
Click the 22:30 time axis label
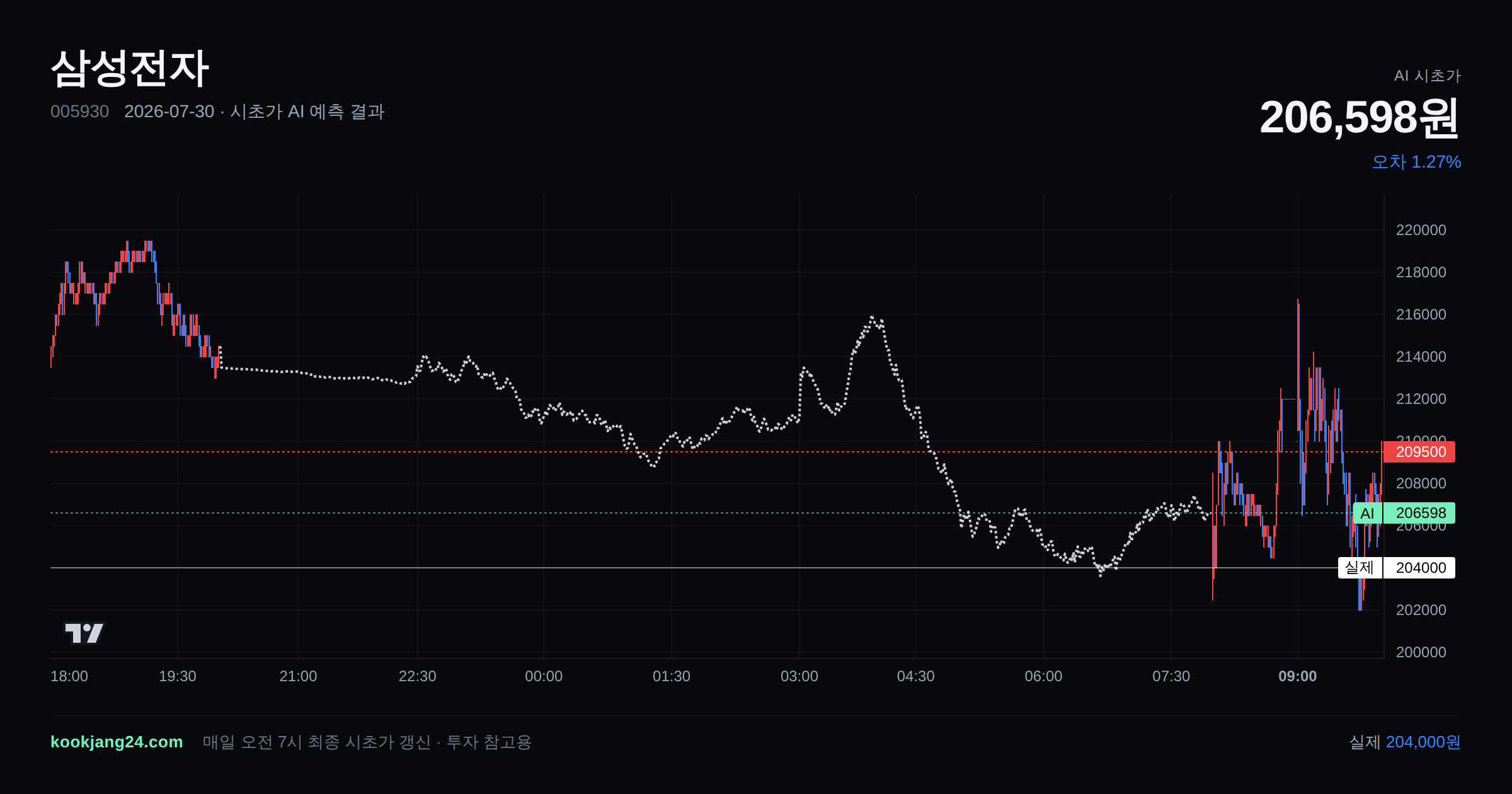tap(417, 676)
